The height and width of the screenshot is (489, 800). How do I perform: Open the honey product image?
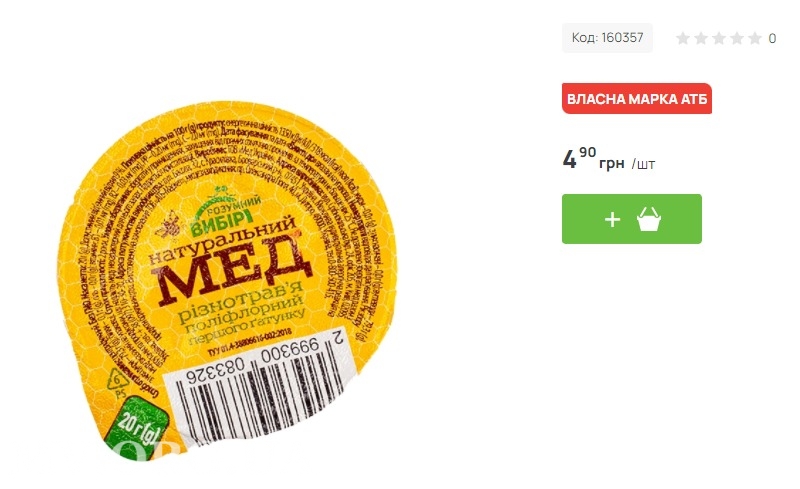tap(227, 281)
